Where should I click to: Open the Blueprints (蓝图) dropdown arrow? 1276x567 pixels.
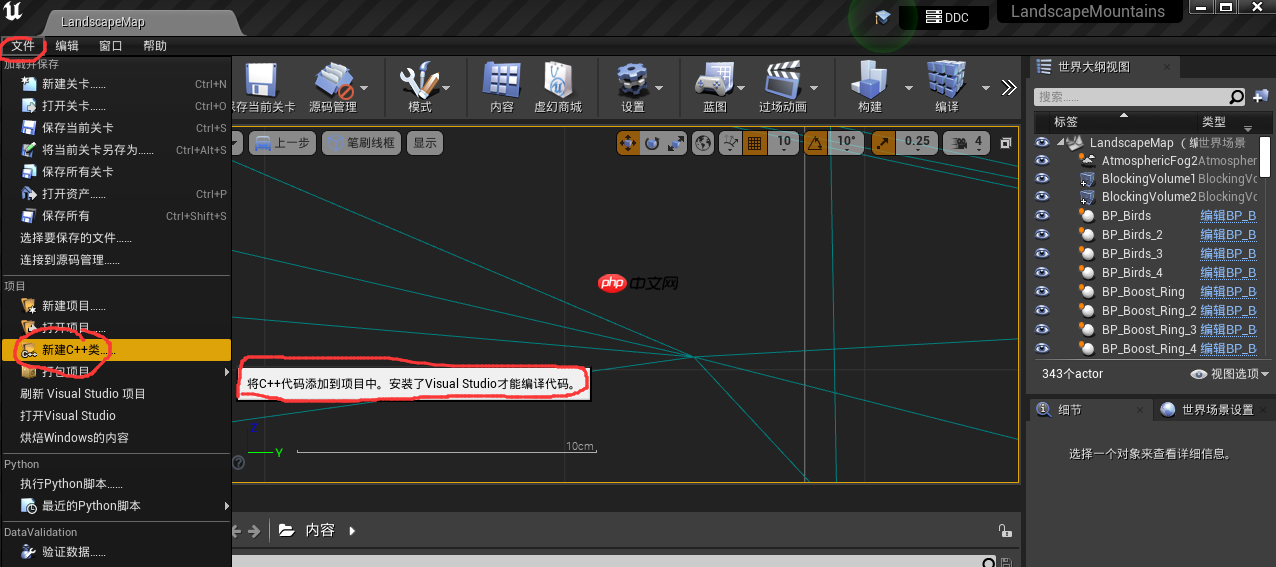point(741,88)
